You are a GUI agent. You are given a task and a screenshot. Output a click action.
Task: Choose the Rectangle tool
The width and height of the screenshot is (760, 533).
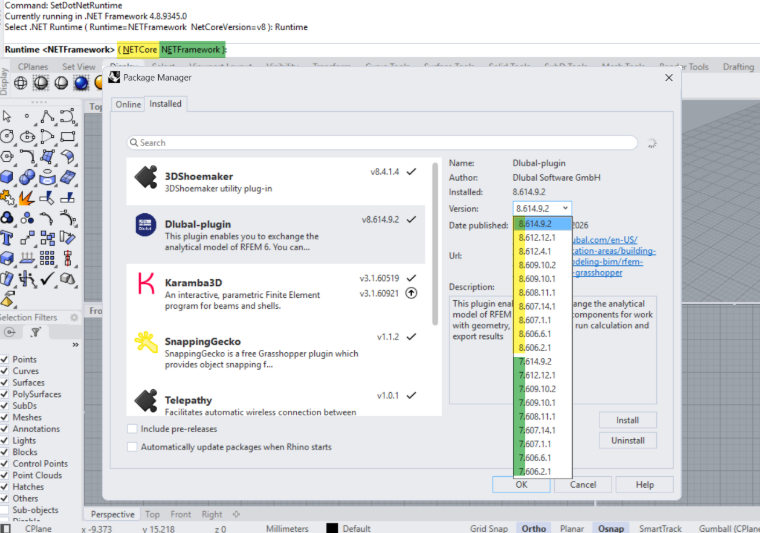click(67, 137)
